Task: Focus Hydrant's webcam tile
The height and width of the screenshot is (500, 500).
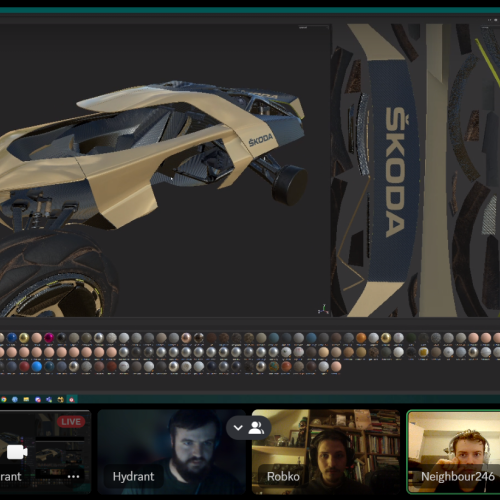Action: 172,452
